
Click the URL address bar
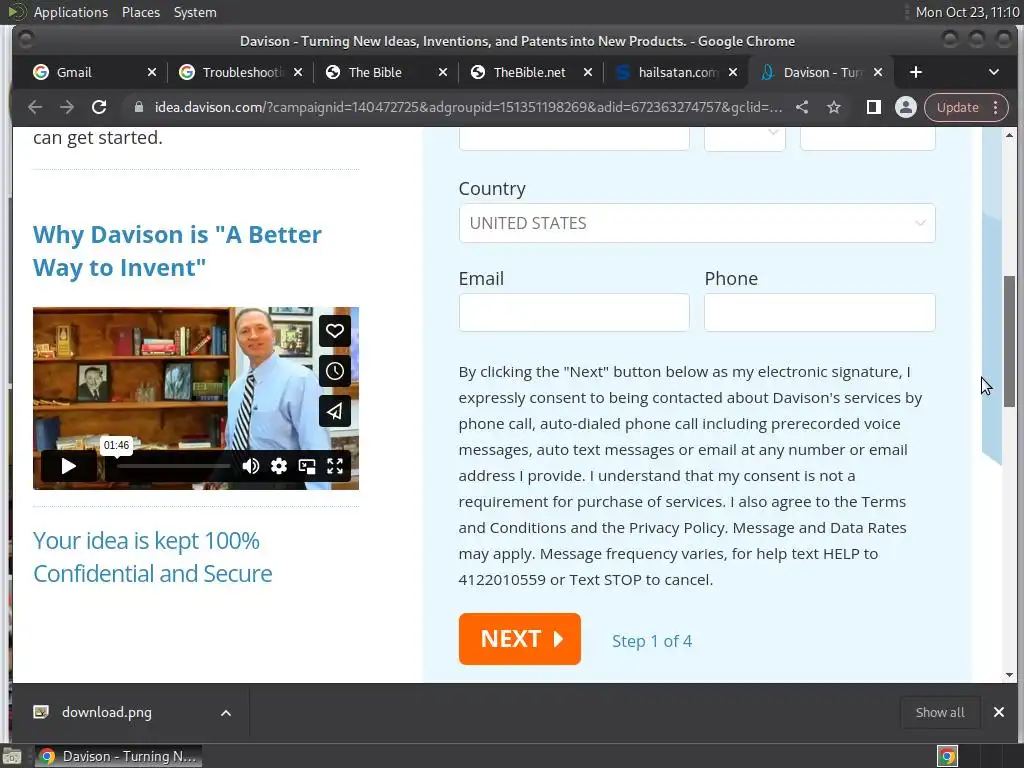pos(468,107)
